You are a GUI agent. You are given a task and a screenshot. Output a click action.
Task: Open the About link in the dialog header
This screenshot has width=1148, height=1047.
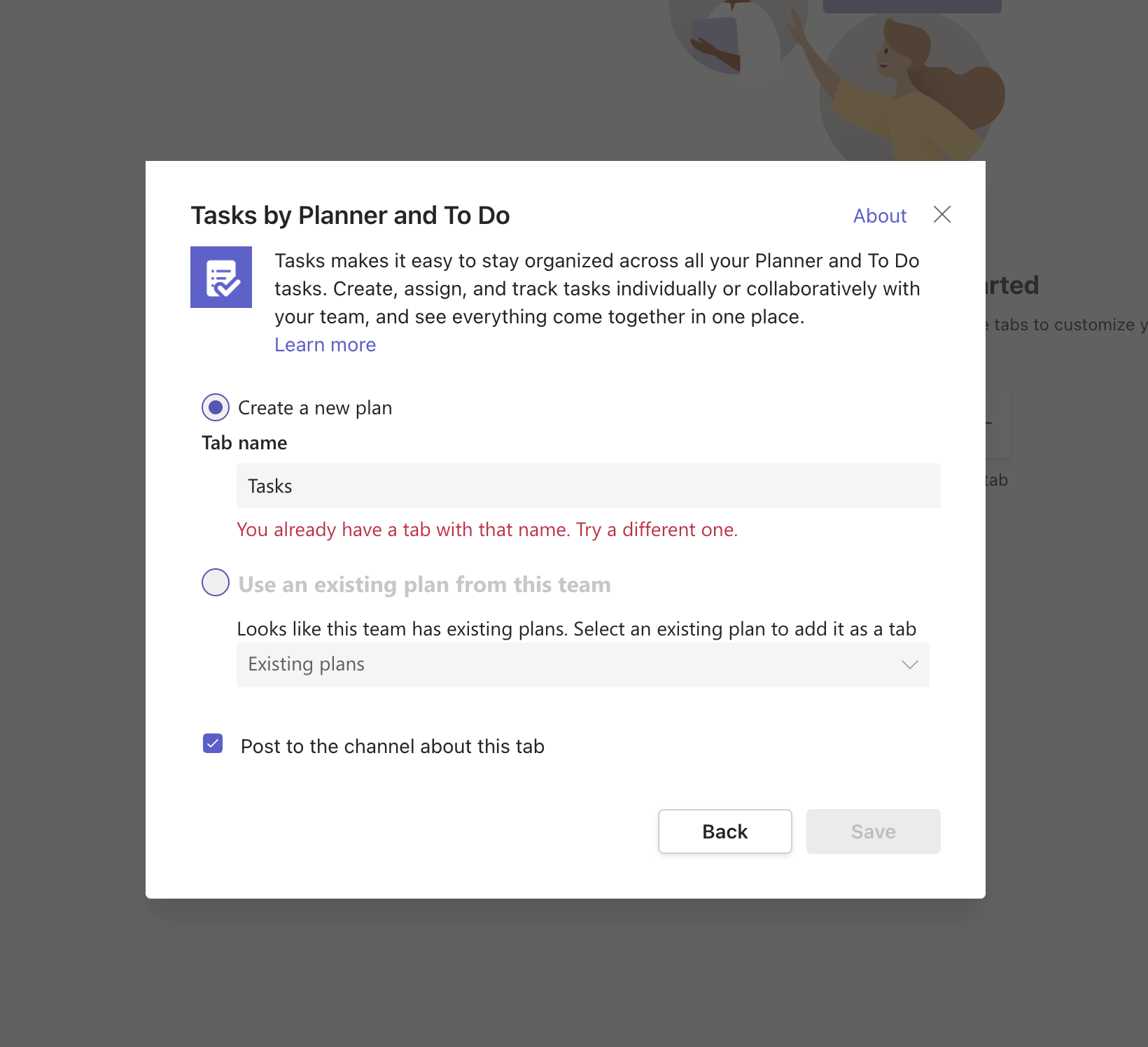880,216
